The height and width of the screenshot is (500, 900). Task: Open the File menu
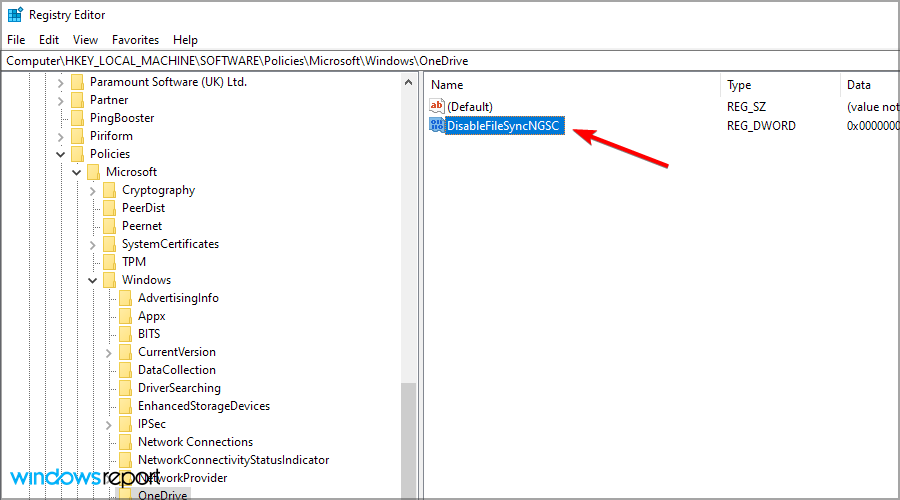click(x=16, y=40)
